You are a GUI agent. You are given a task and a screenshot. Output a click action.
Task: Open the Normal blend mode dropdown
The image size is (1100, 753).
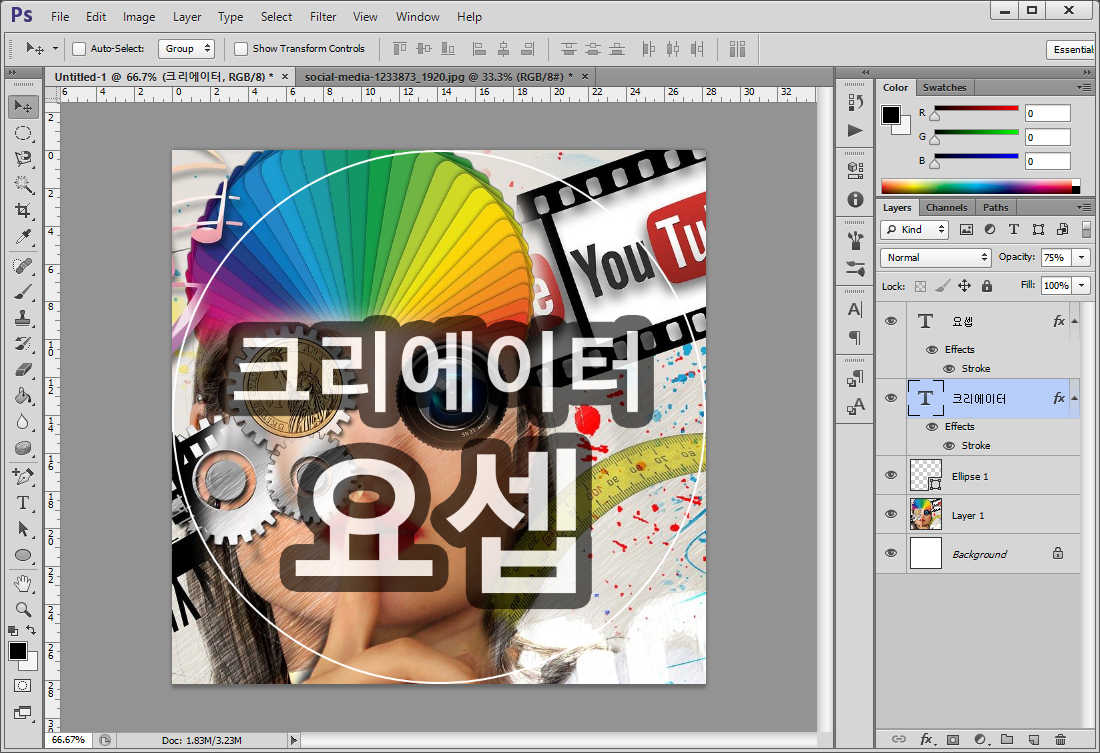point(935,258)
